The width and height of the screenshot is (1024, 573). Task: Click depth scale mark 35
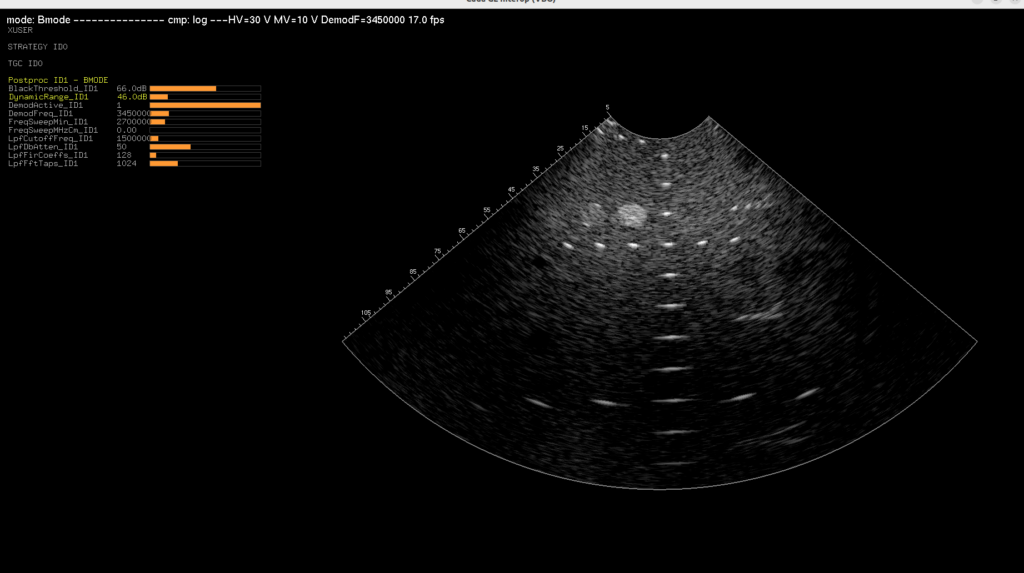(x=536, y=169)
